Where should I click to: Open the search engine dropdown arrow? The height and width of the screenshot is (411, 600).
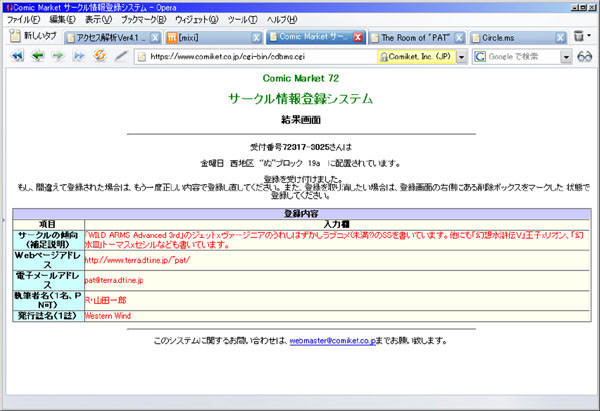(566, 57)
